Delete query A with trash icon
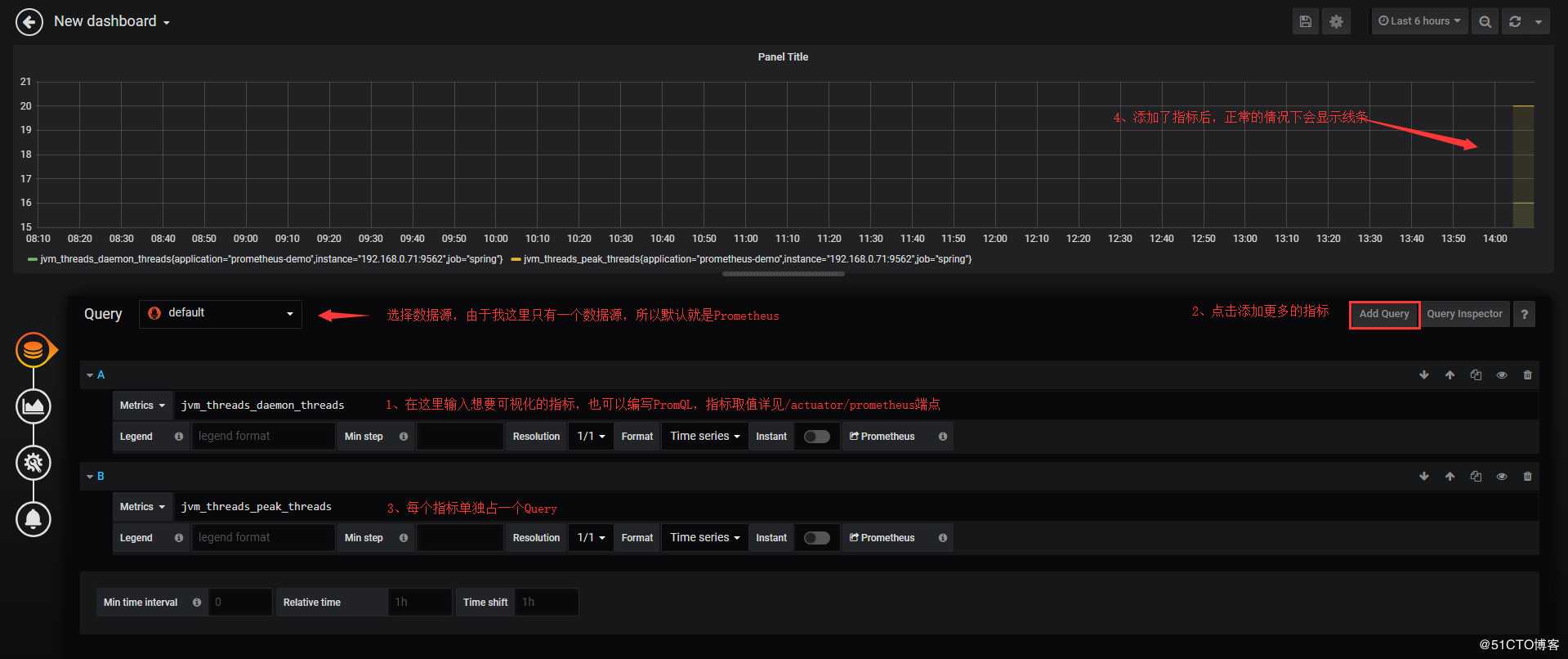 (1527, 374)
